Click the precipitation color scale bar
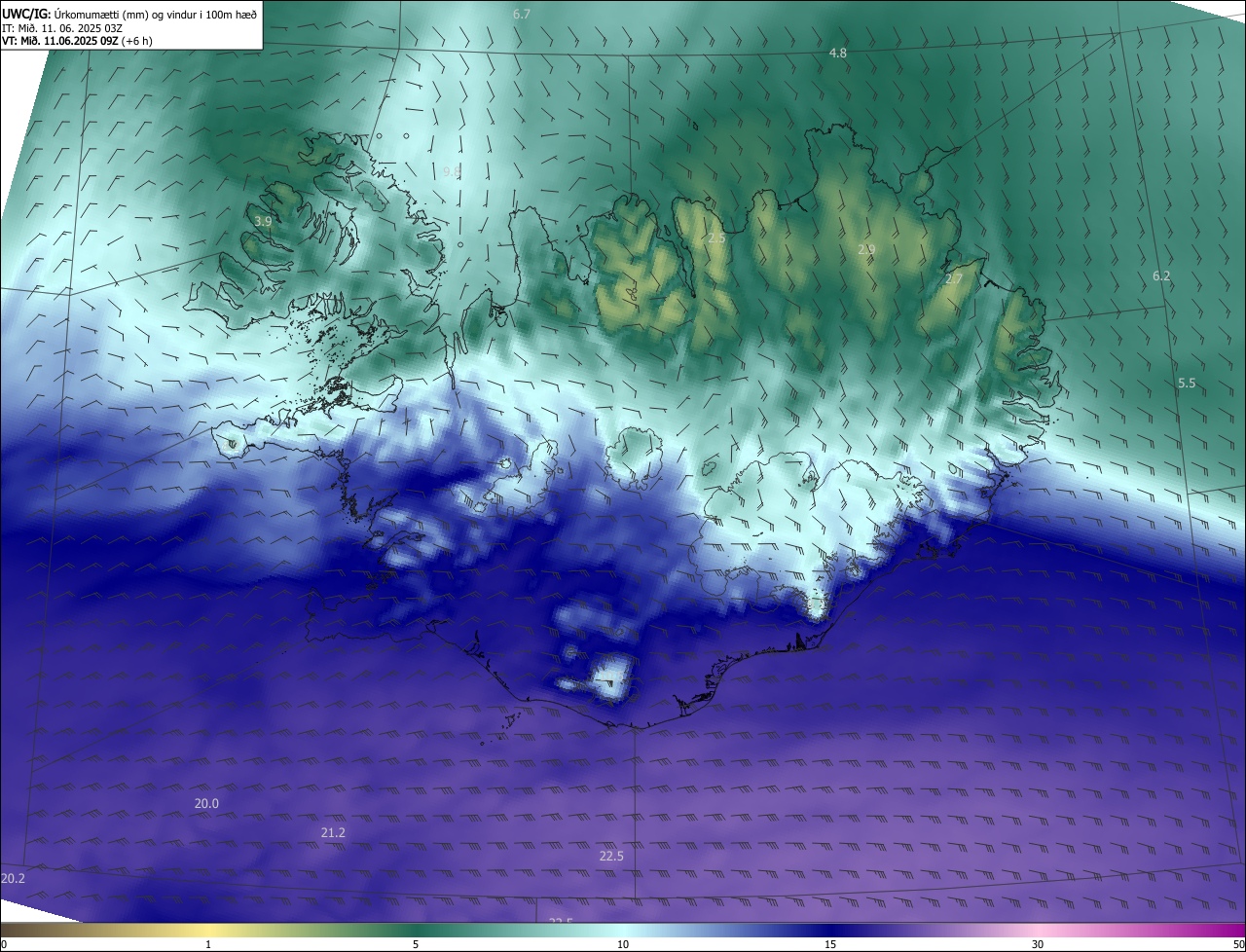Viewport: 1246px width, 952px height. [x=623, y=931]
